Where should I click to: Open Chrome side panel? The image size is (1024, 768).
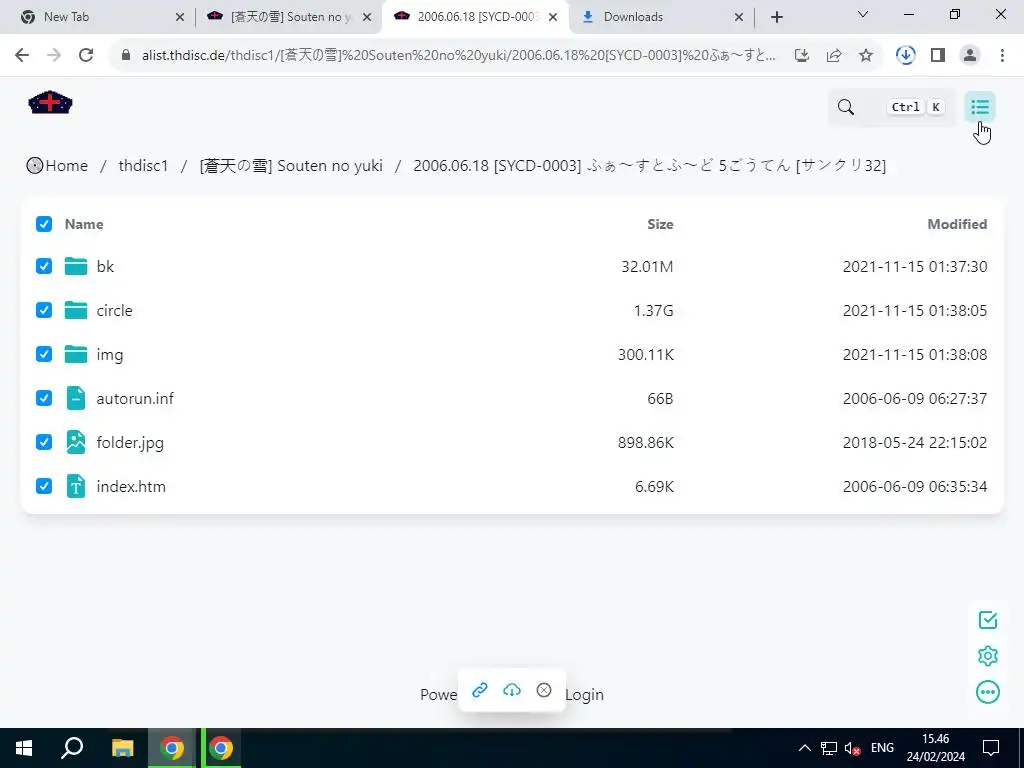pos(938,56)
